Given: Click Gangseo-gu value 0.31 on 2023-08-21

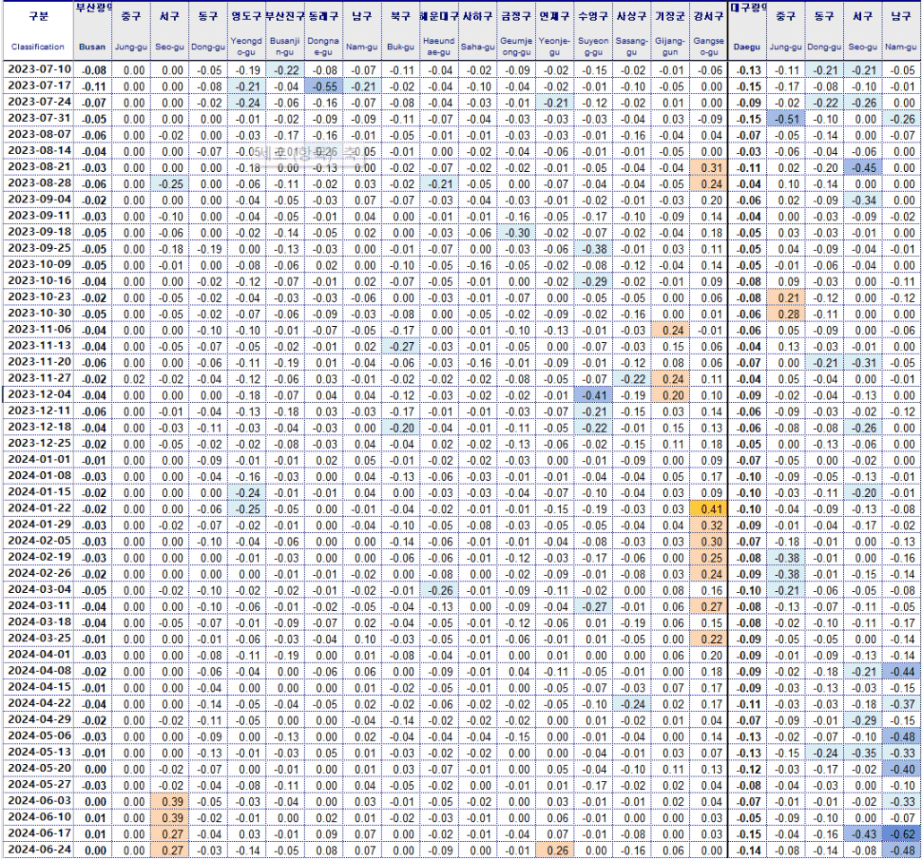Looking at the screenshot, I should 708,168.
